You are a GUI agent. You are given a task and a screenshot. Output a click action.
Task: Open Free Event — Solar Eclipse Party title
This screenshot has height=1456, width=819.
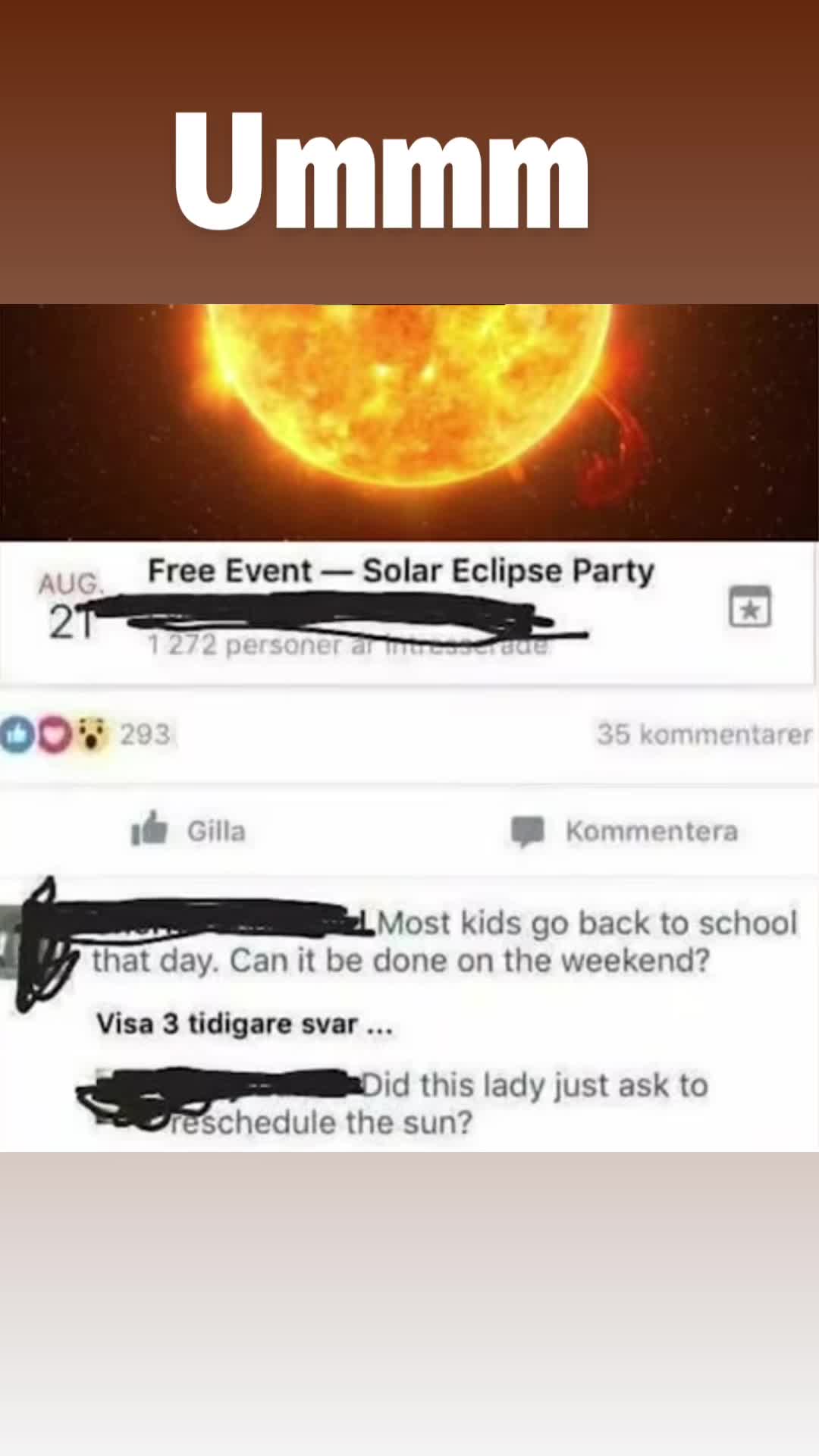(400, 571)
